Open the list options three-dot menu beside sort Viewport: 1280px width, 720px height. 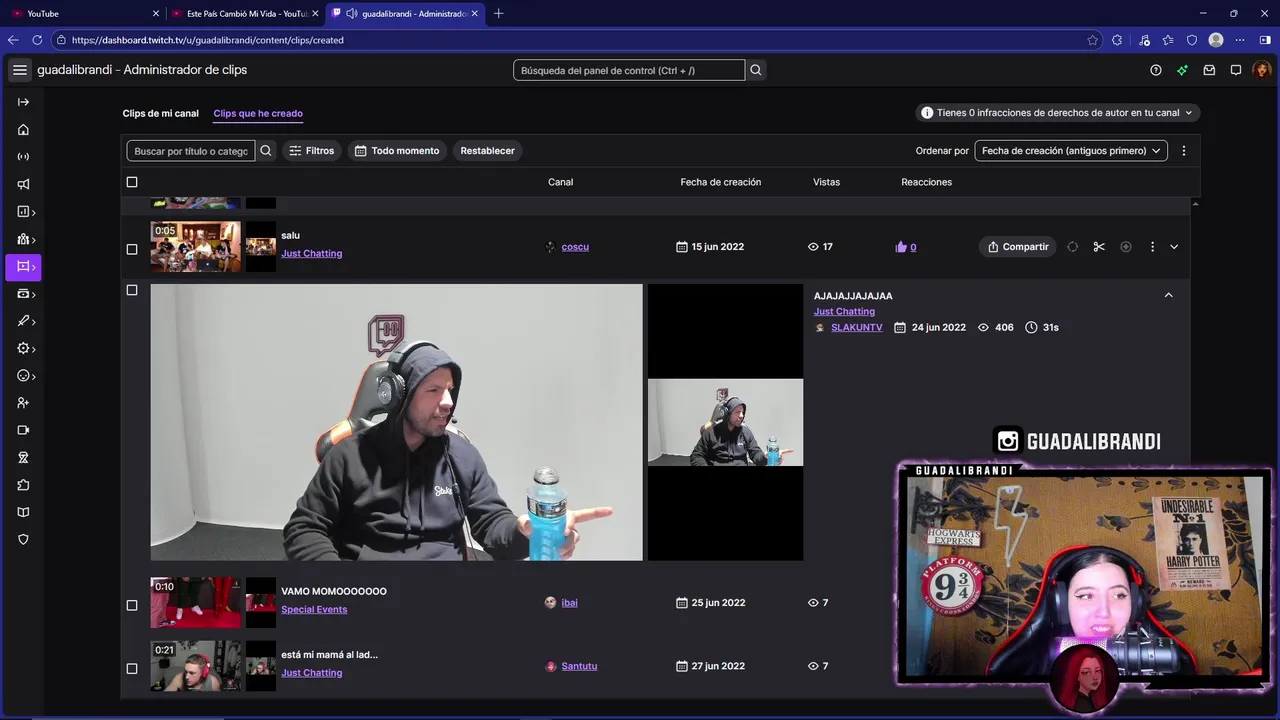click(x=1184, y=151)
